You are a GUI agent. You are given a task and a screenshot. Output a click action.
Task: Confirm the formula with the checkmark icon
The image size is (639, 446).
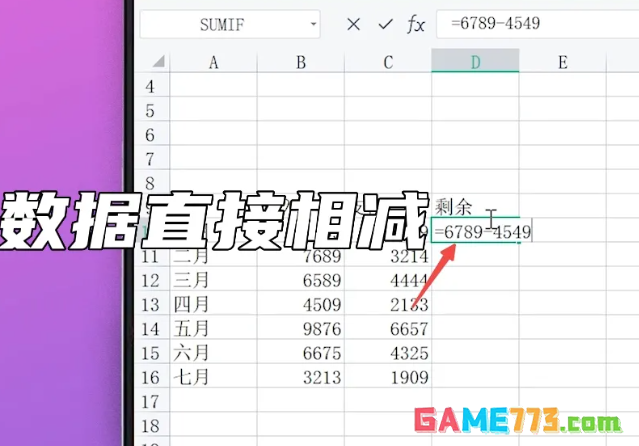383,24
